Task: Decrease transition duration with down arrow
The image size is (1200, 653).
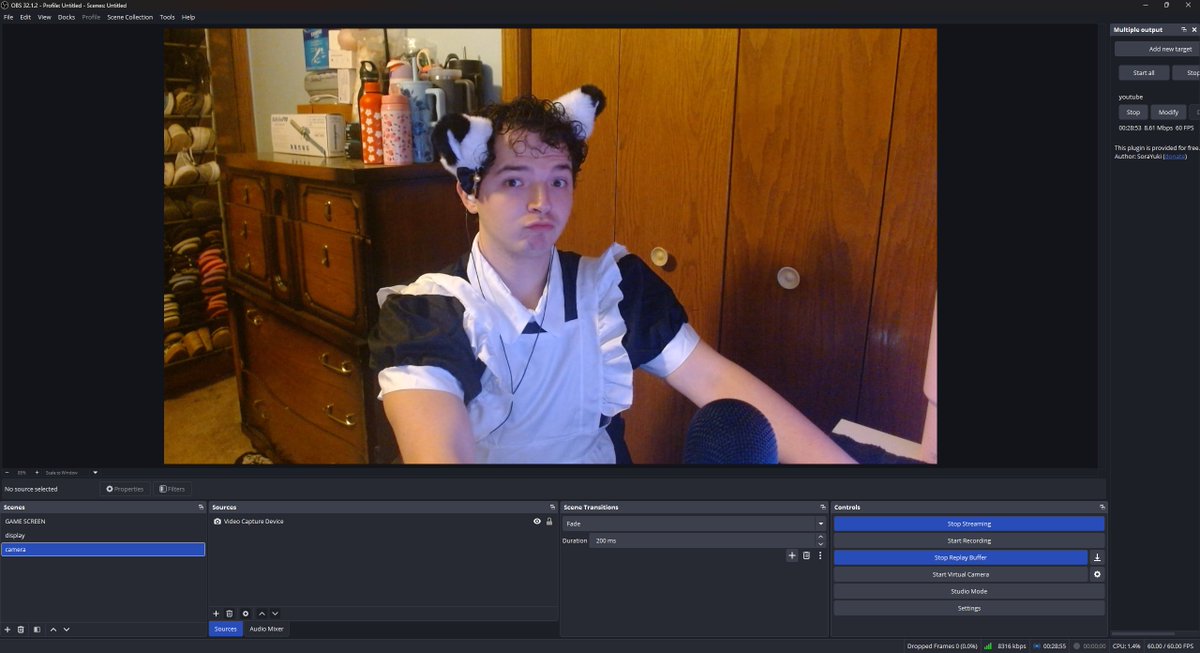Action: [820, 544]
